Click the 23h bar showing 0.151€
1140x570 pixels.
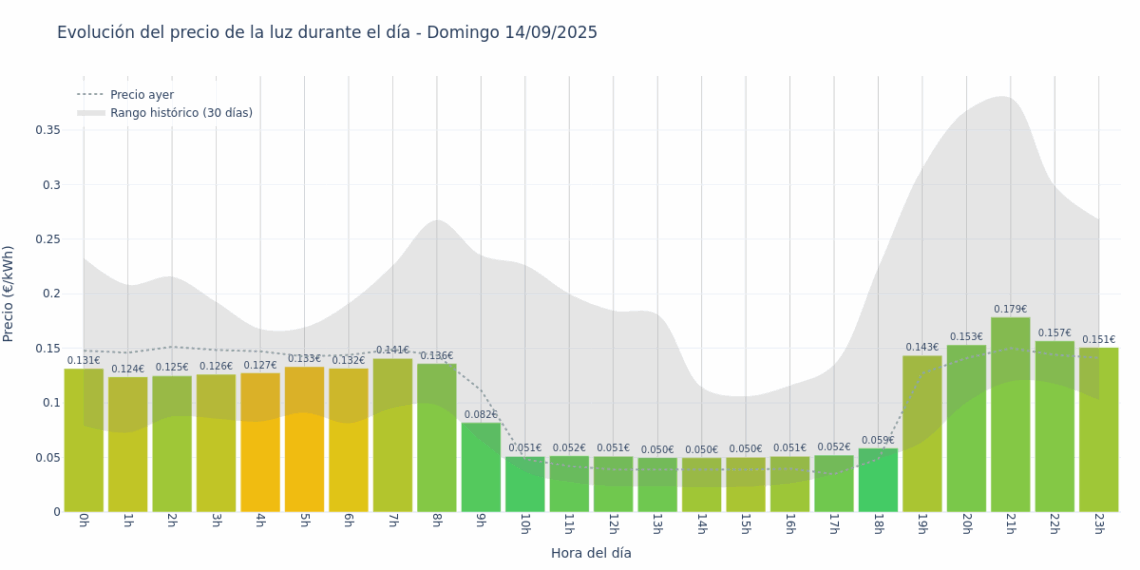point(1098,430)
